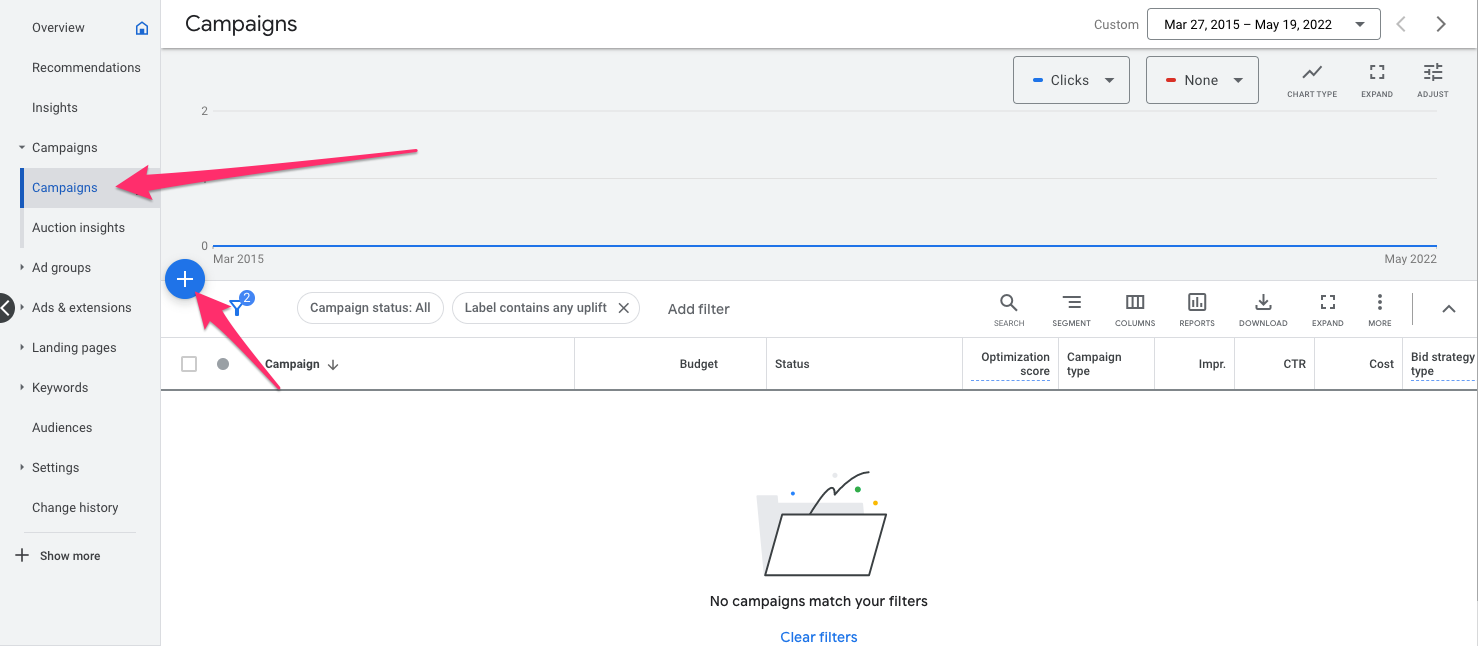Expand the Keywords section
Screen dimensions: 1478x646
22,388
